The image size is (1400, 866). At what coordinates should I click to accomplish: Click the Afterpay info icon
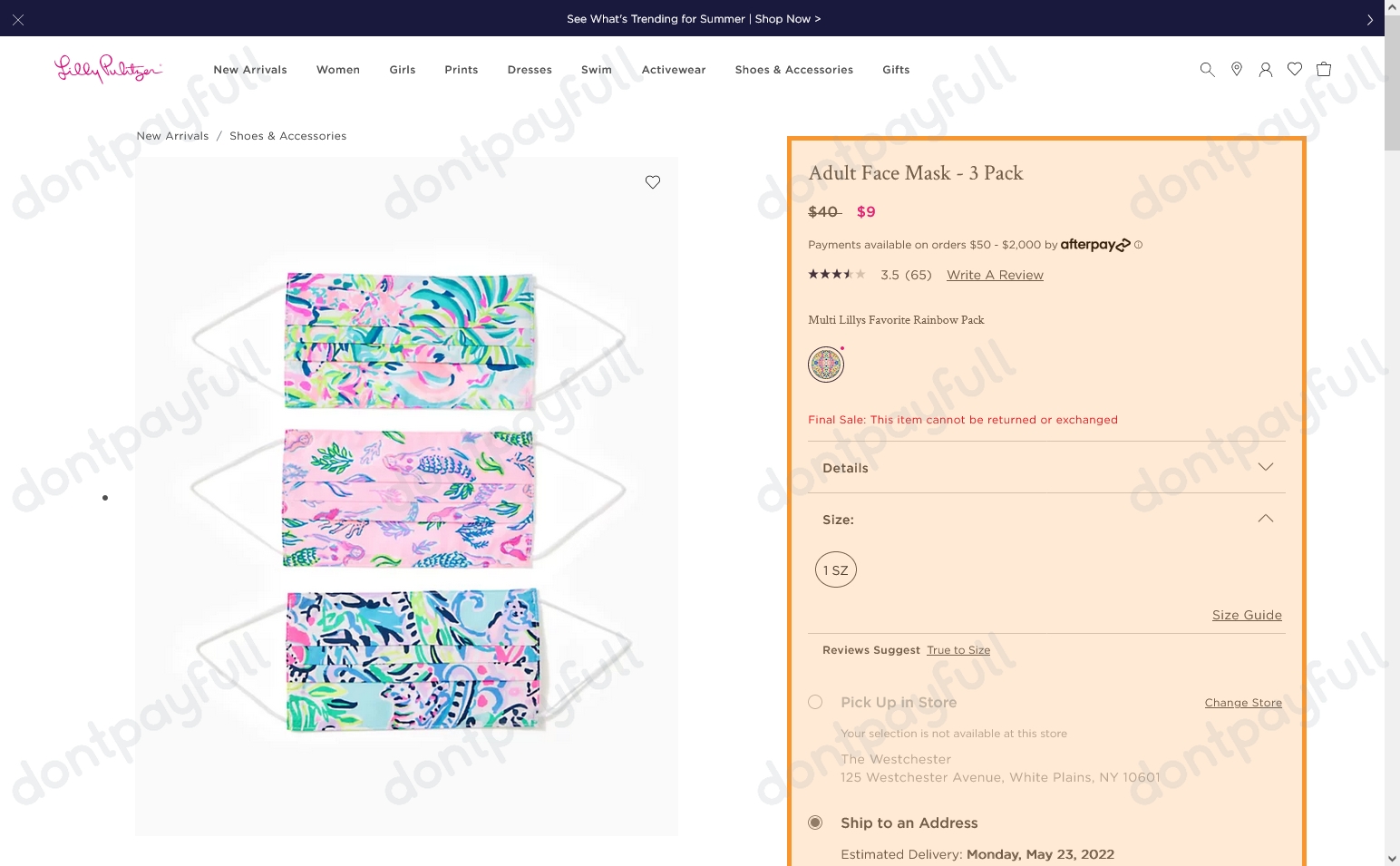click(1139, 244)
